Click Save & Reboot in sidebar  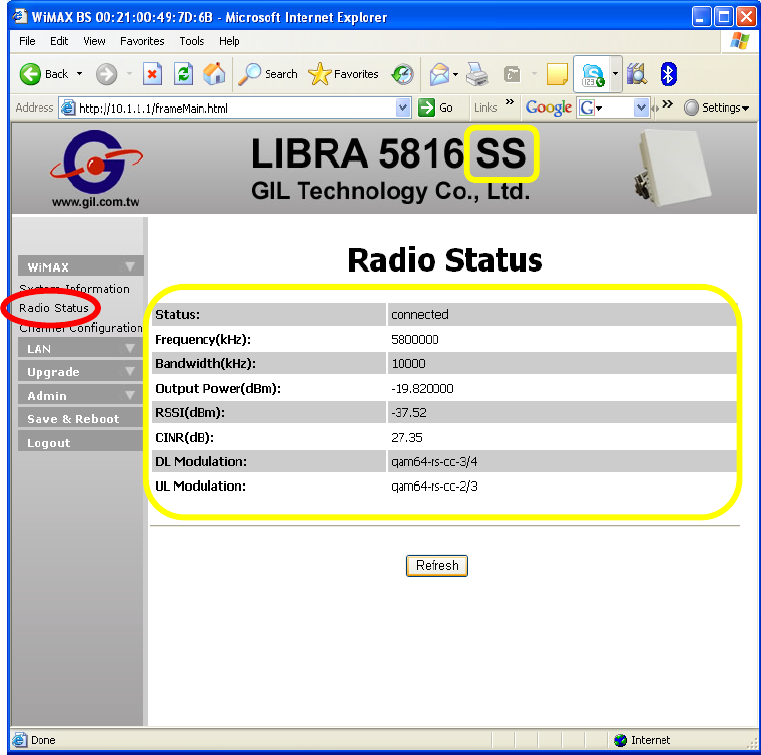81,419
